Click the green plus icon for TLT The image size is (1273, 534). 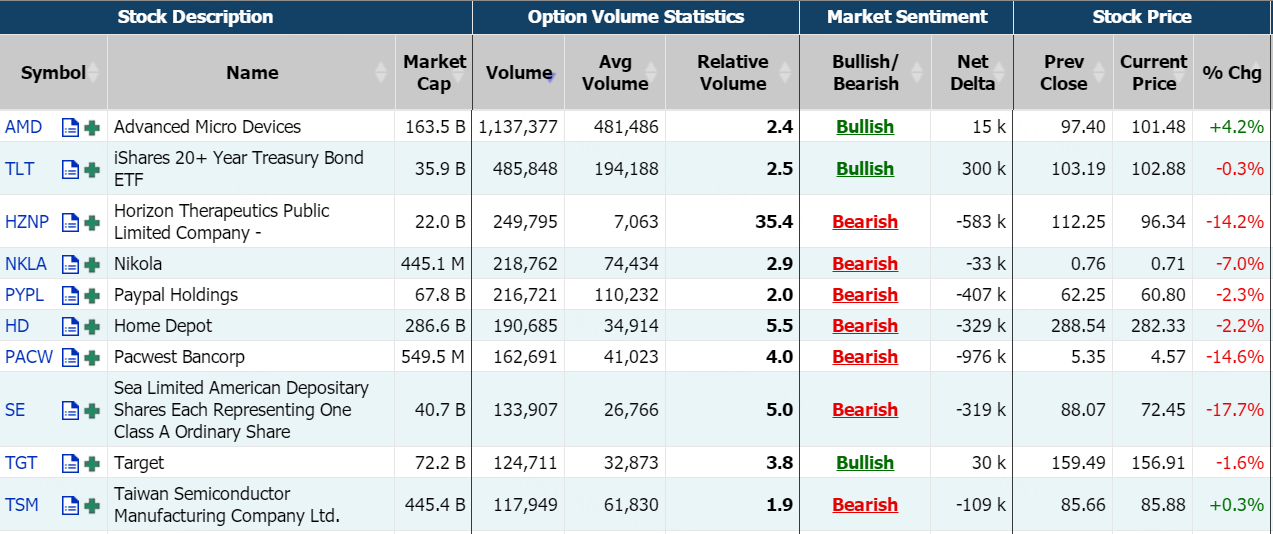[92, 169]
